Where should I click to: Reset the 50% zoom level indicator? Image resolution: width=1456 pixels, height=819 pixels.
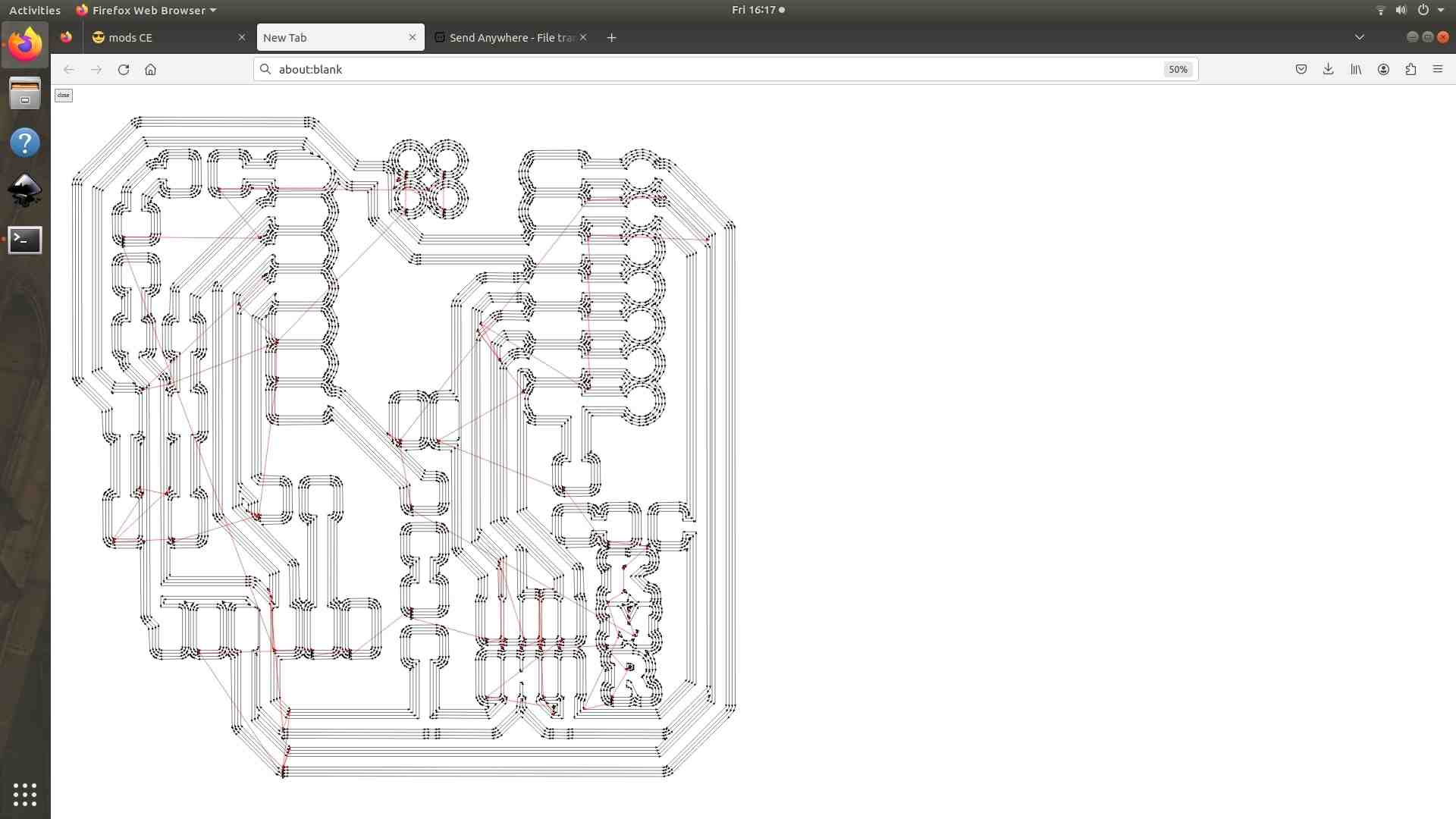click(1177, 69)
